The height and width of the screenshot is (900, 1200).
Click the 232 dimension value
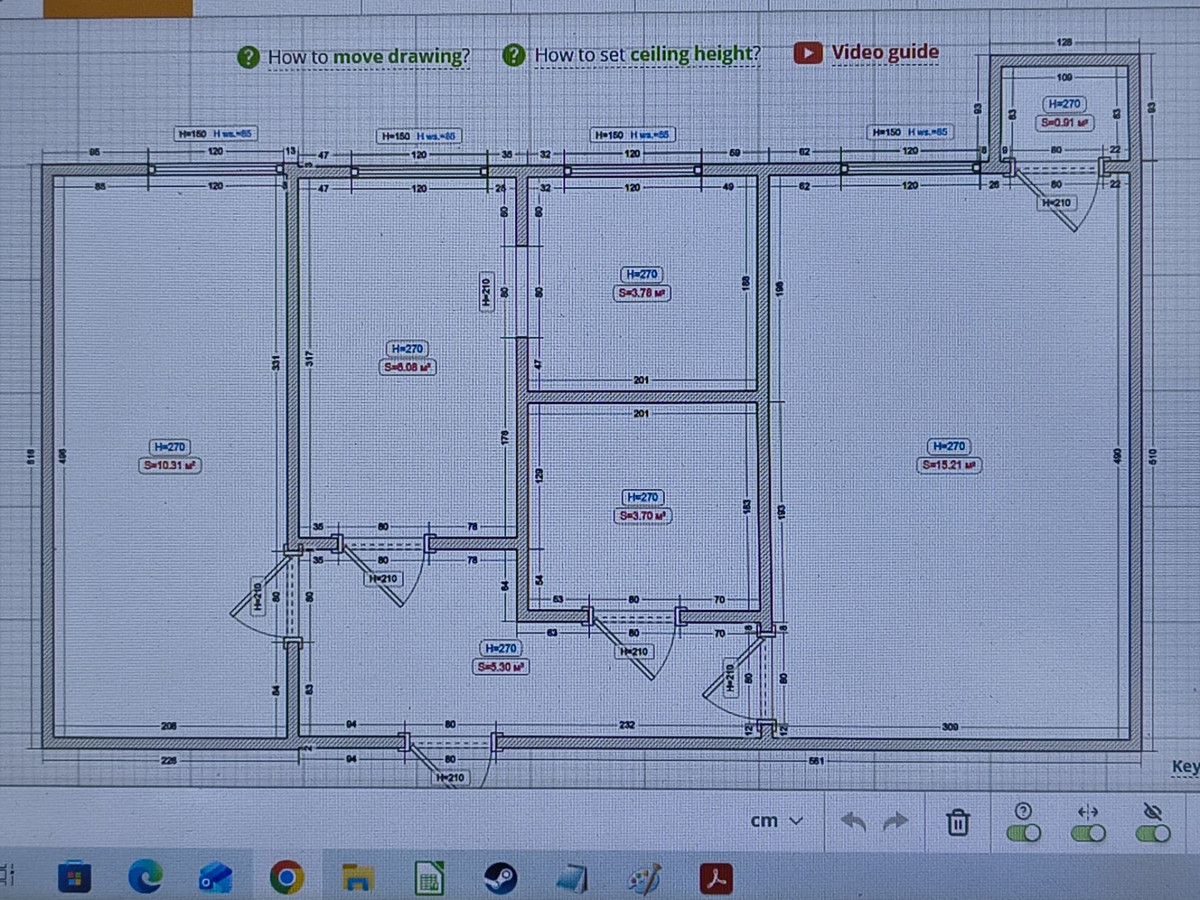coord(626,724)
